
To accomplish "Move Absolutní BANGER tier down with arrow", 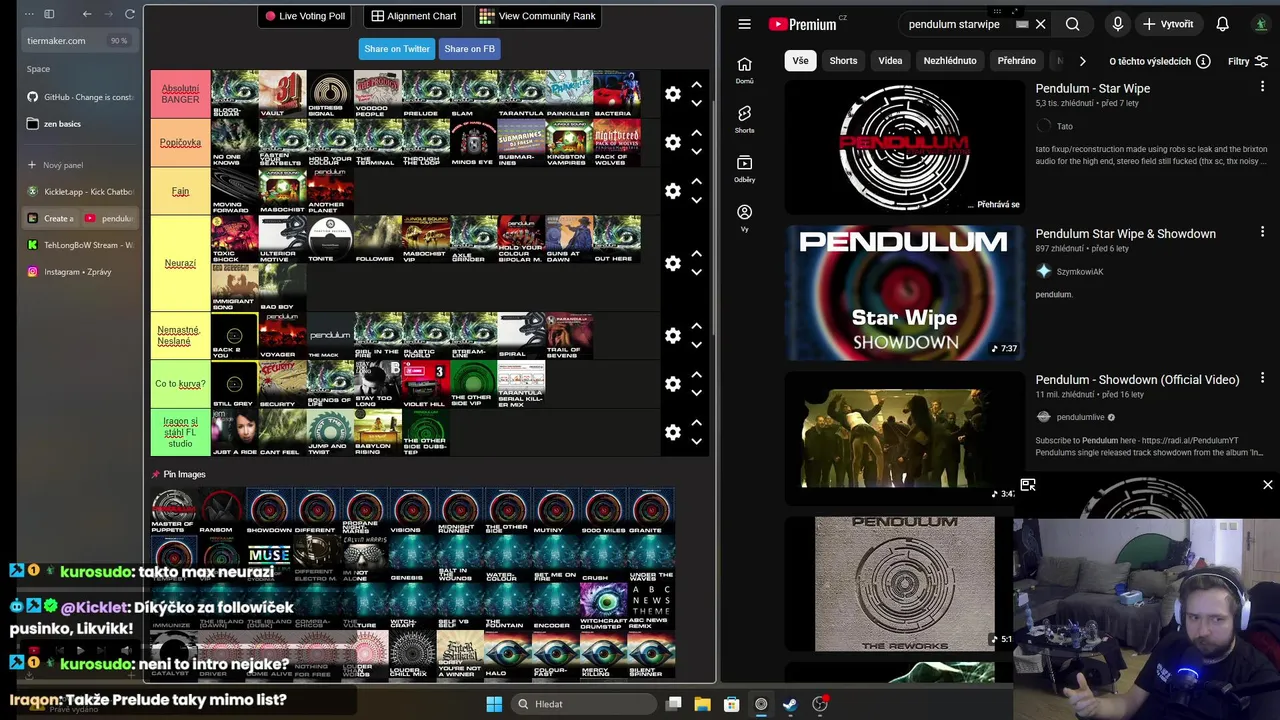I will pyautogui.click(x=697, y=103).
